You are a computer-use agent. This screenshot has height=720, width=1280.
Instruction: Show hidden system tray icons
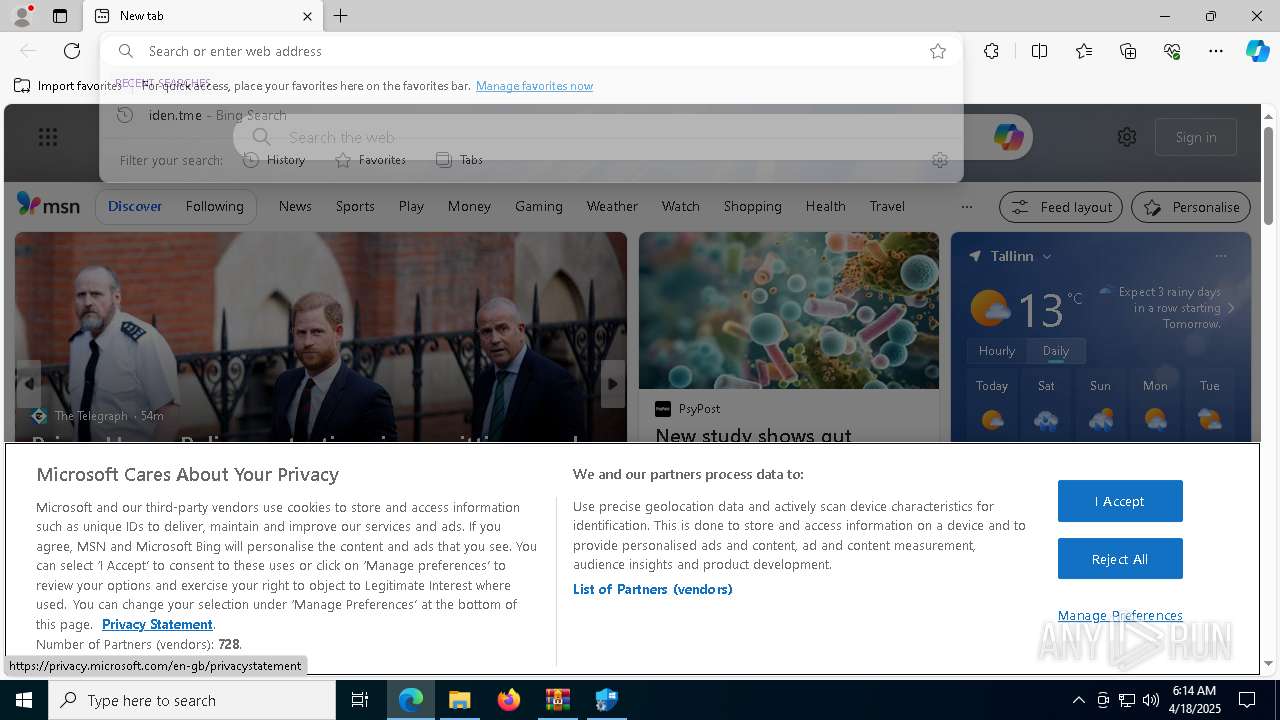tap(1078, 700)
